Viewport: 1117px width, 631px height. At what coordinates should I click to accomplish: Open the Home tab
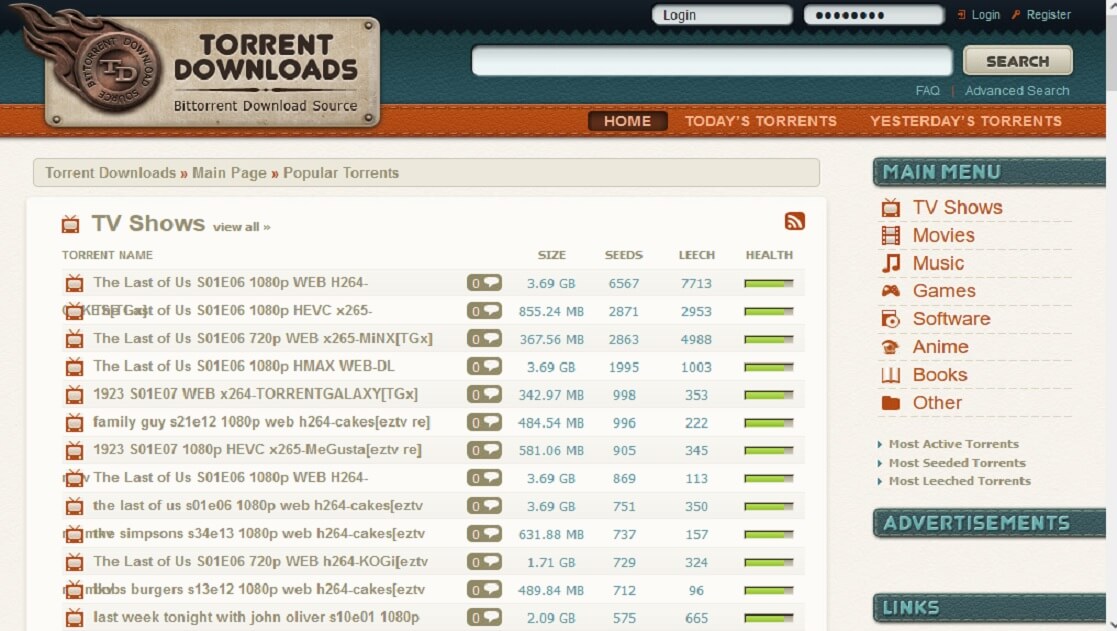[x=627, y=121]
